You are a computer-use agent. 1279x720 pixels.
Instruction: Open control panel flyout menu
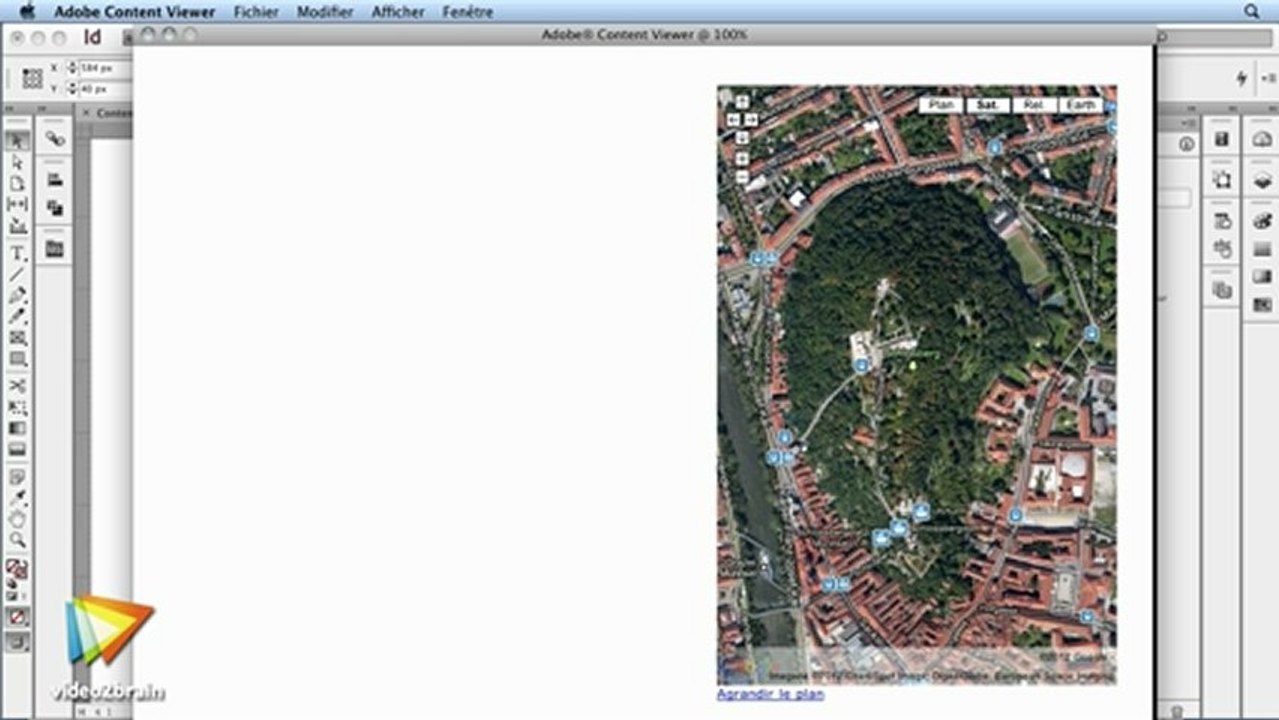pos(1268,78)
